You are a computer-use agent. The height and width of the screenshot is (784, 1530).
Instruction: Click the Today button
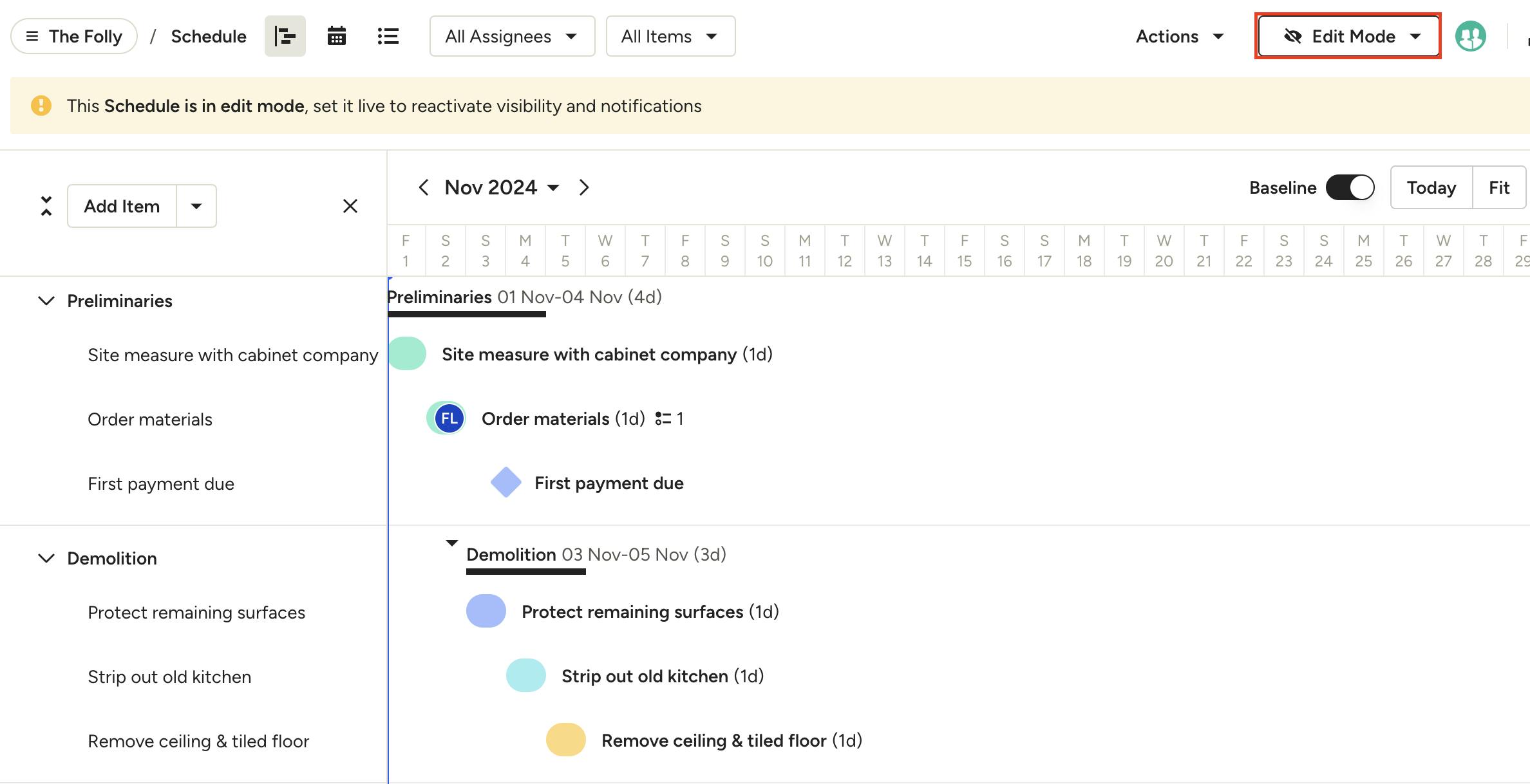tap(1431, 187)
